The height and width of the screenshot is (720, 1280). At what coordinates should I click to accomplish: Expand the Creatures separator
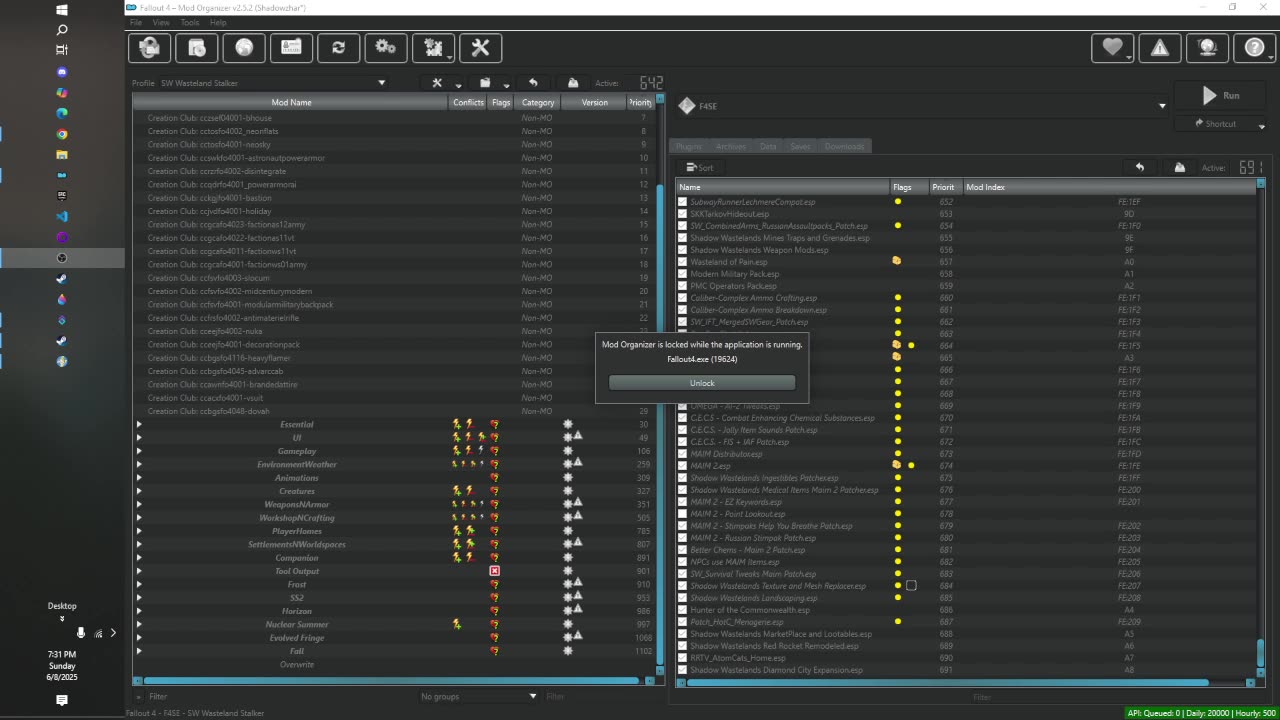point(139,491)
